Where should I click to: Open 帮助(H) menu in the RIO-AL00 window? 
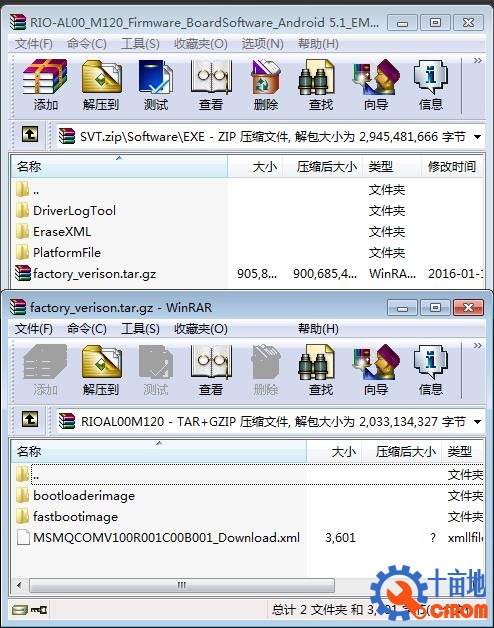[x=318, y=43]
